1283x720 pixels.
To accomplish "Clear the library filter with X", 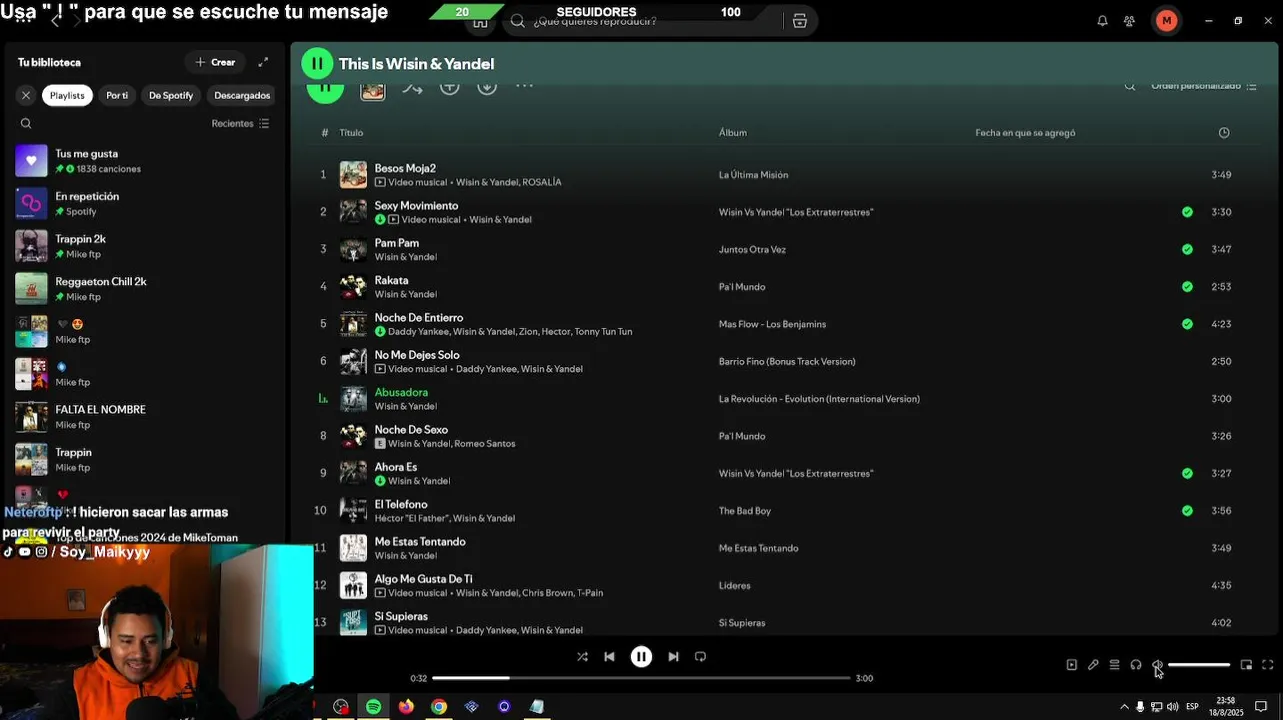I will click(x=26, y=95).
